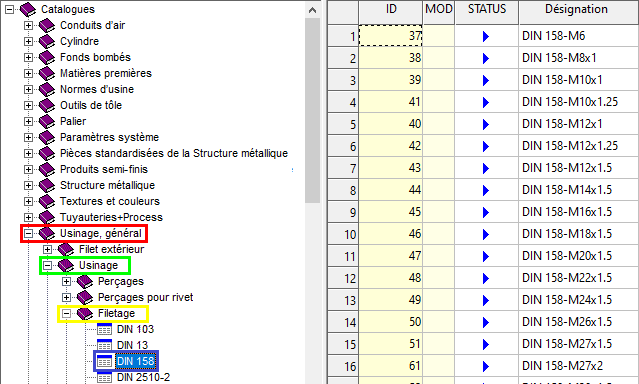Collapse the Usinage sub-node
Screen dimensions: 639x384
tap(47, 265)
